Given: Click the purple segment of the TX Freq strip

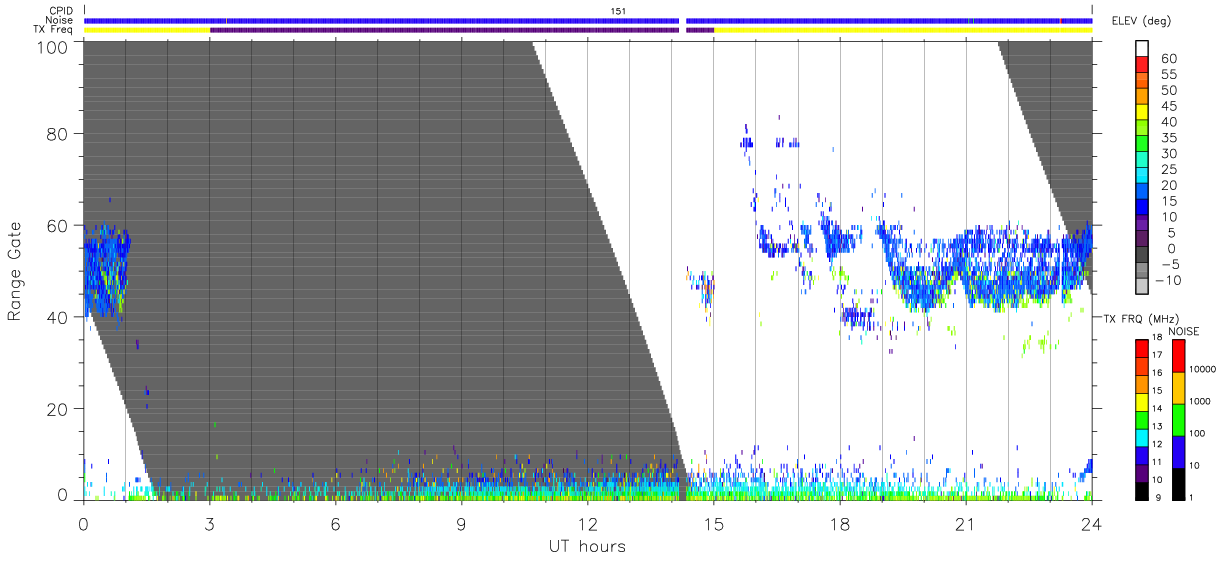Looking at the screenshot, I should click(444, 30).
